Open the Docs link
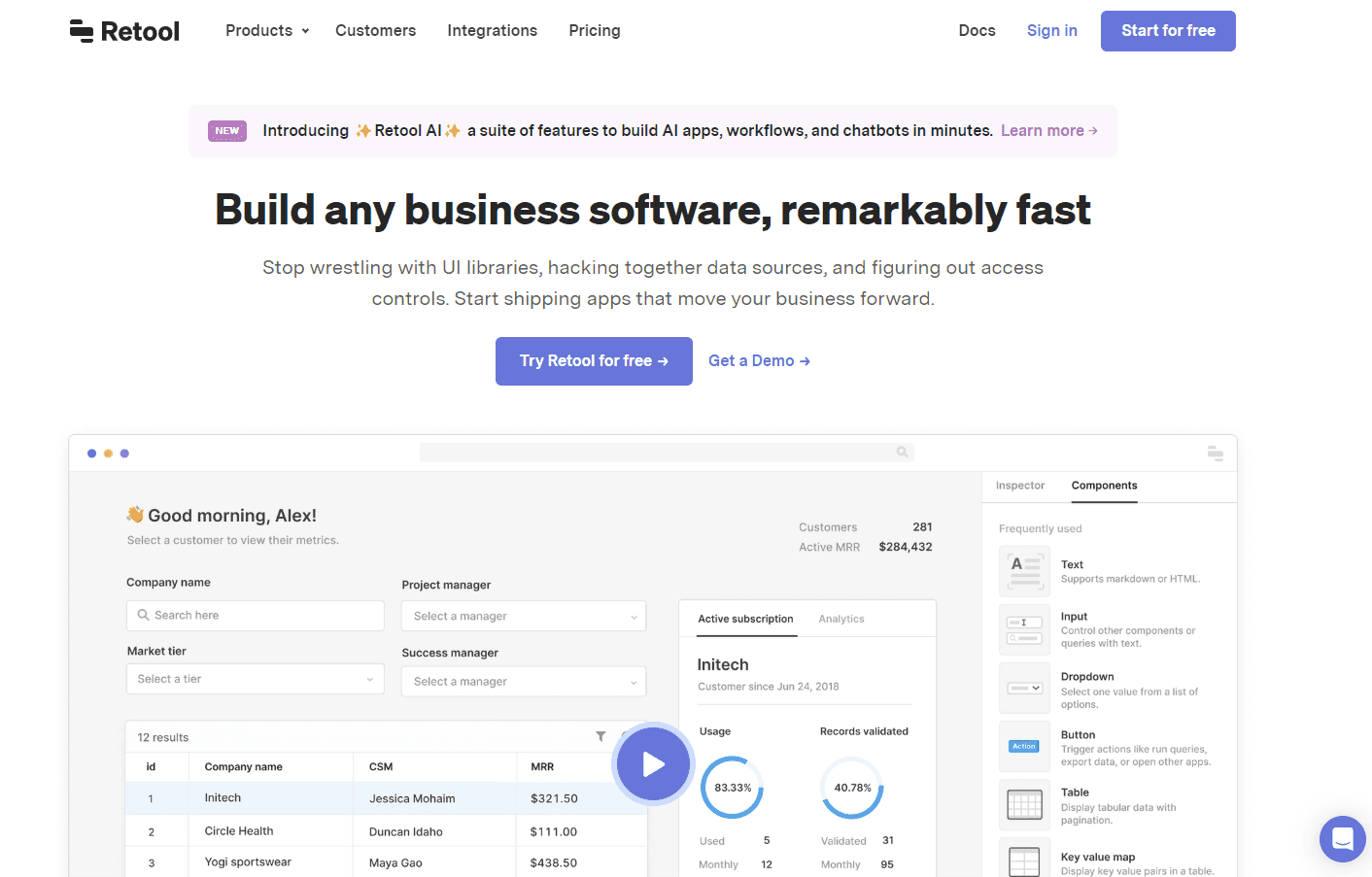 coord(977,31)
